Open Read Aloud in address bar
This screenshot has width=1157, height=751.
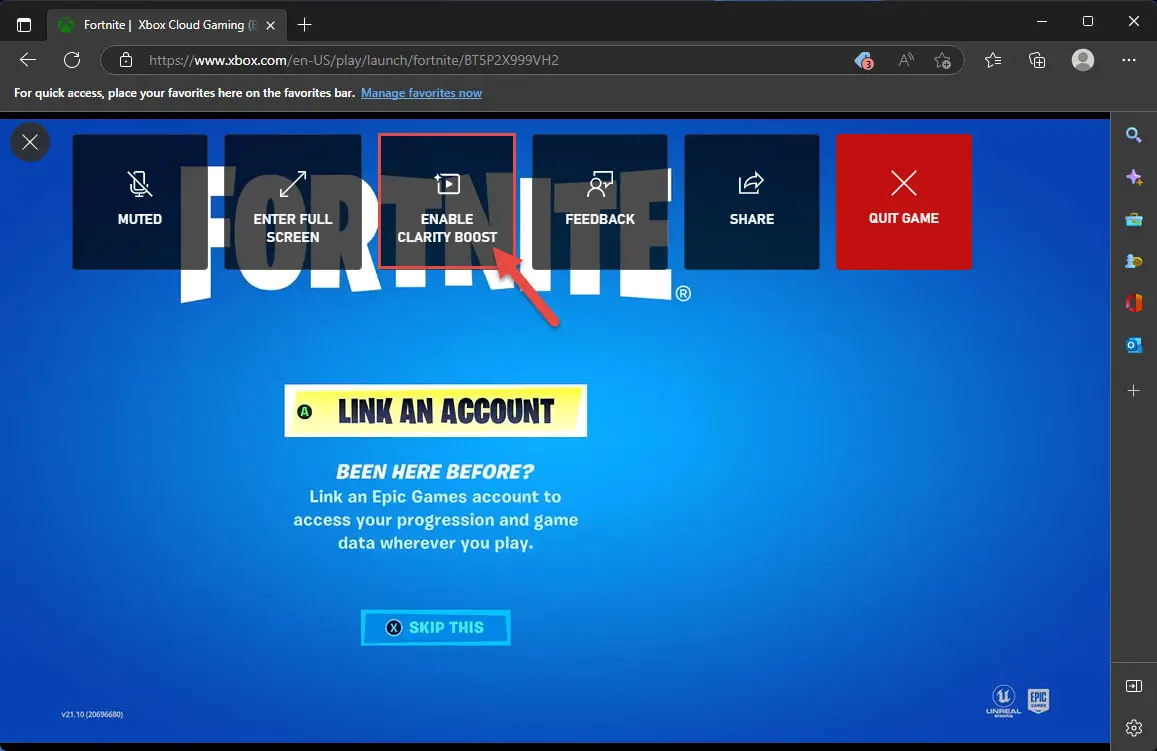click(x=905, y=60)
